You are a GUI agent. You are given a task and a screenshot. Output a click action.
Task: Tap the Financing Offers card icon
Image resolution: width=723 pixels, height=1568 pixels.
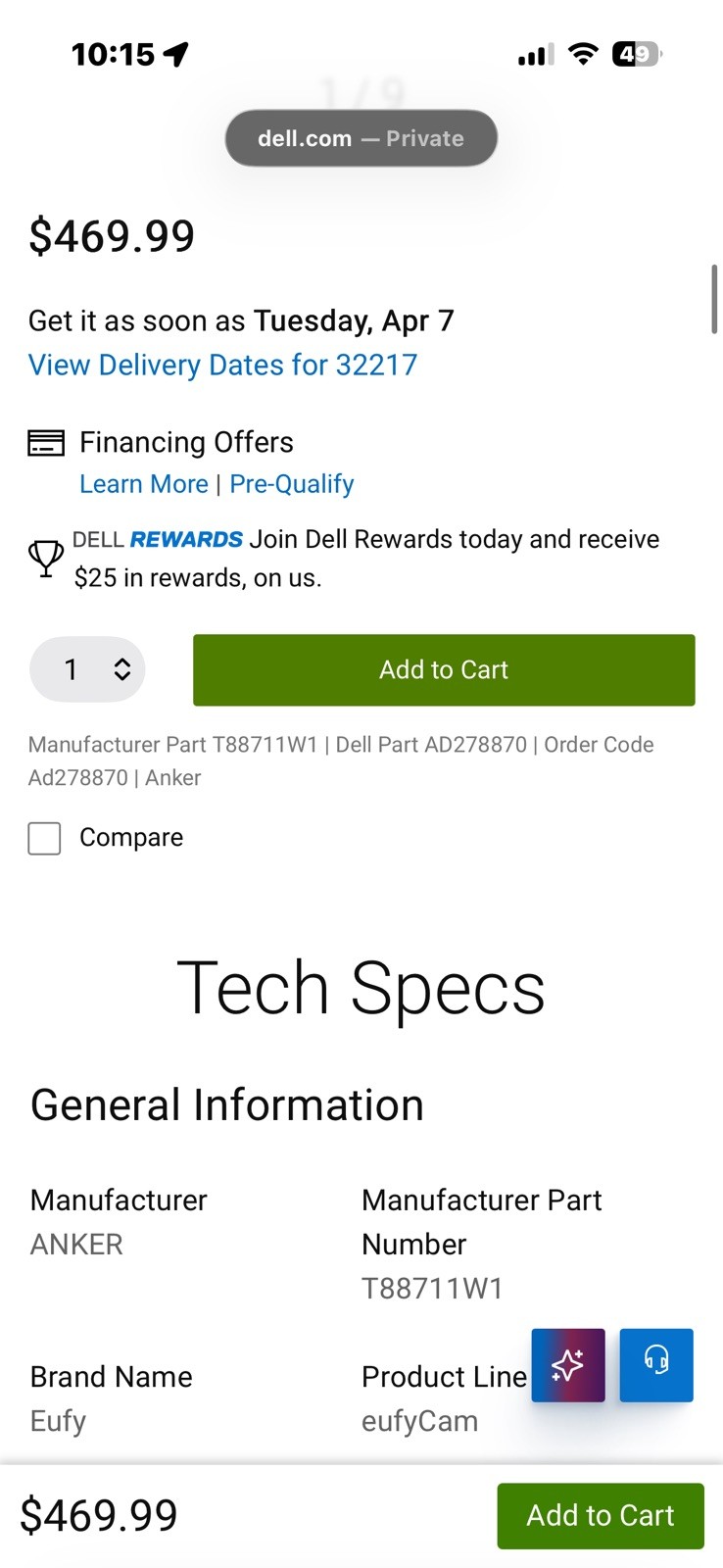point(46,443)
